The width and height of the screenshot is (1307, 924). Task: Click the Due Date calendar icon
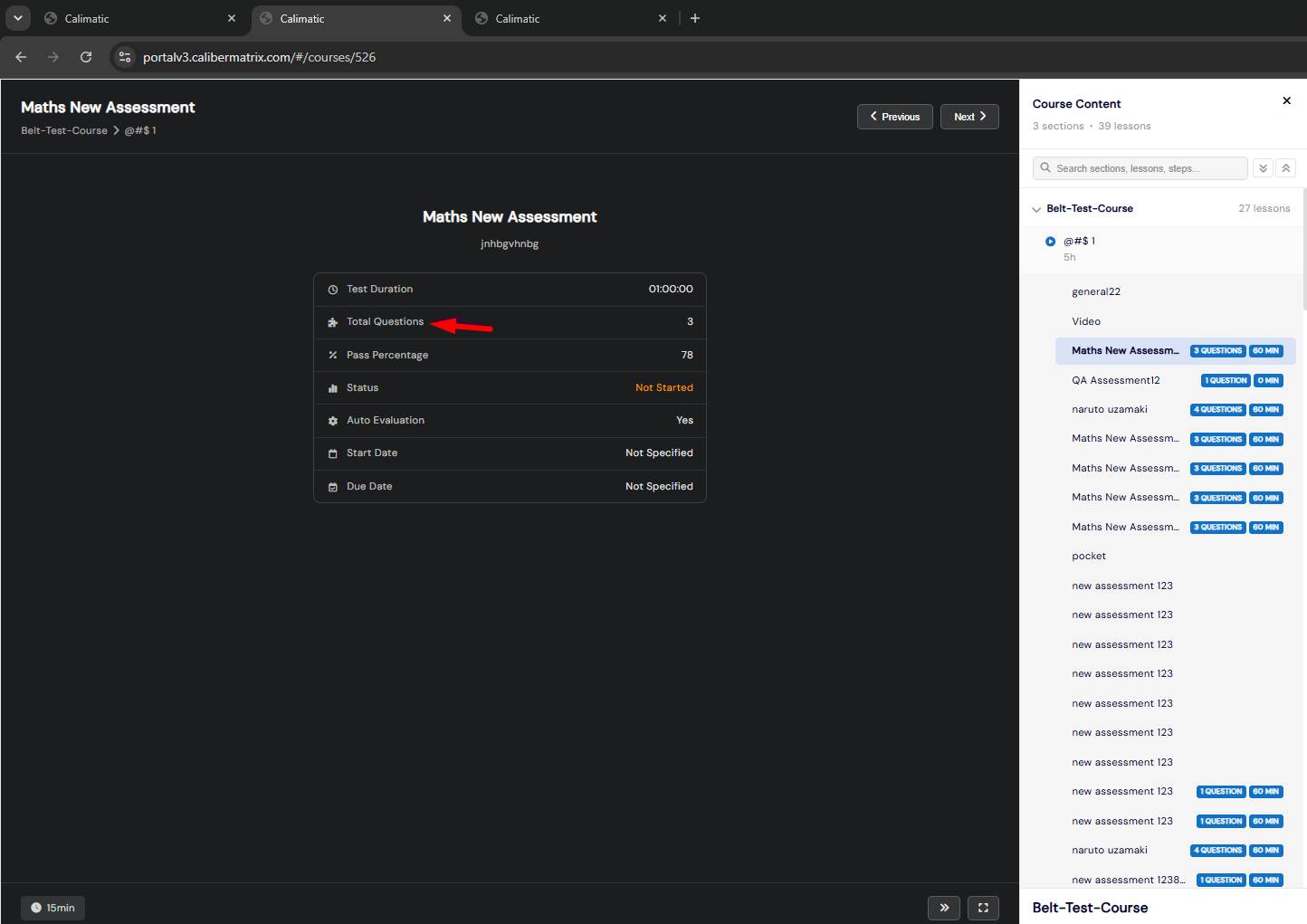point(332,487)
